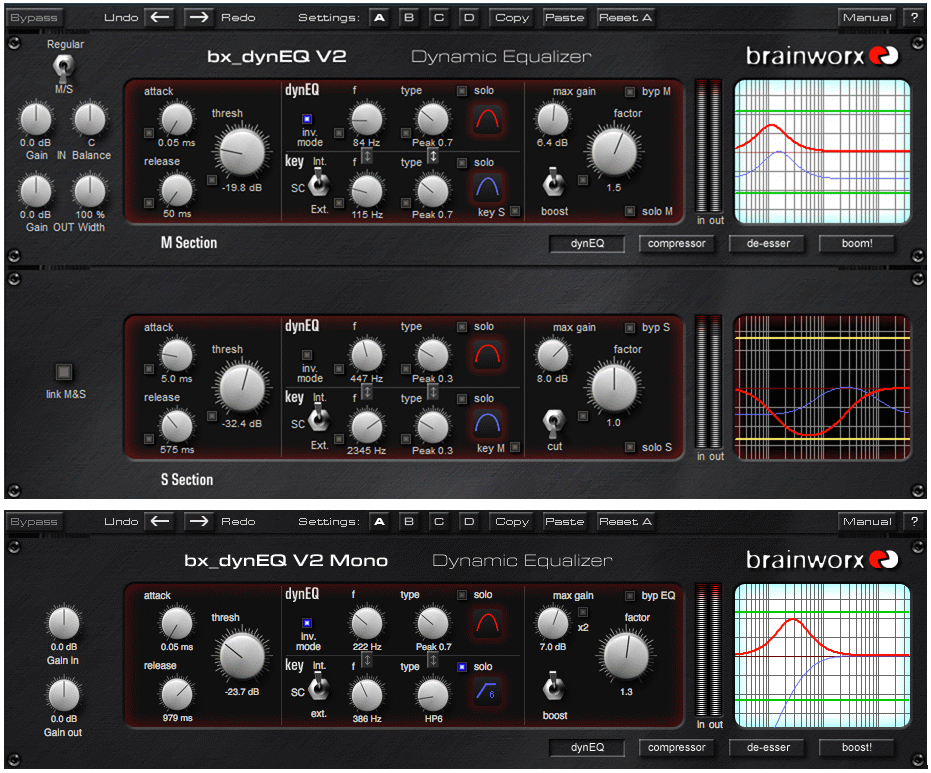This screenshot has height=773, width=931.
Task: Select Settings A in bx_dynEQ V2 window
Action: click(379, 17)
